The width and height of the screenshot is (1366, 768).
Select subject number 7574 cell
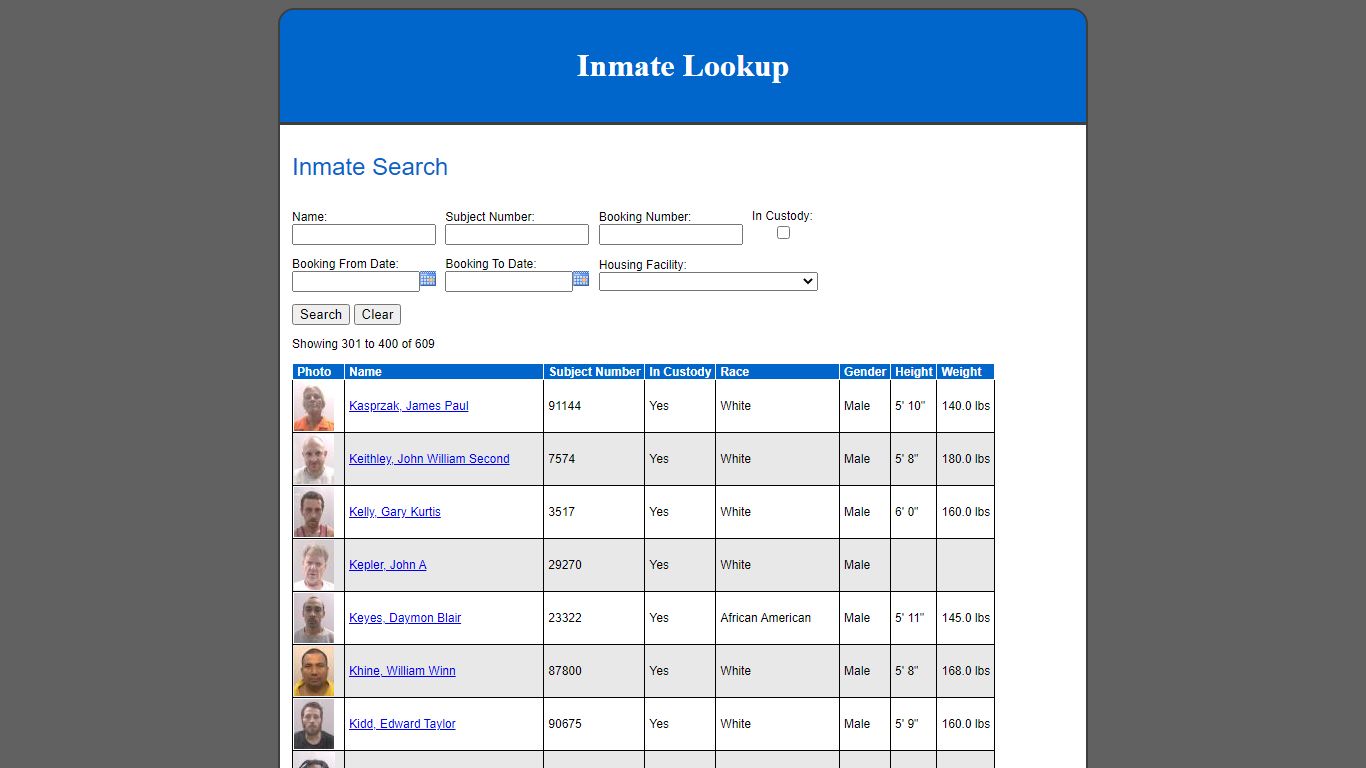click(594, 459)
